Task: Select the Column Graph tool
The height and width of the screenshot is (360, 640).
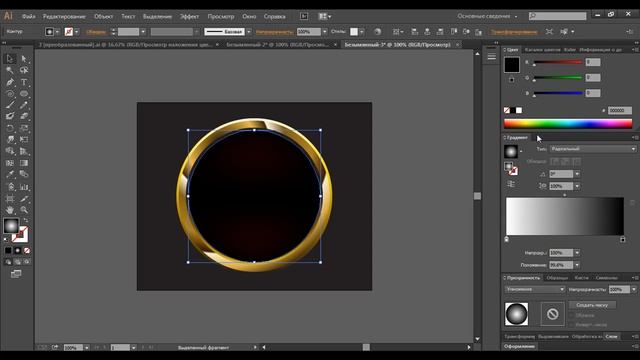Action: 24,187
